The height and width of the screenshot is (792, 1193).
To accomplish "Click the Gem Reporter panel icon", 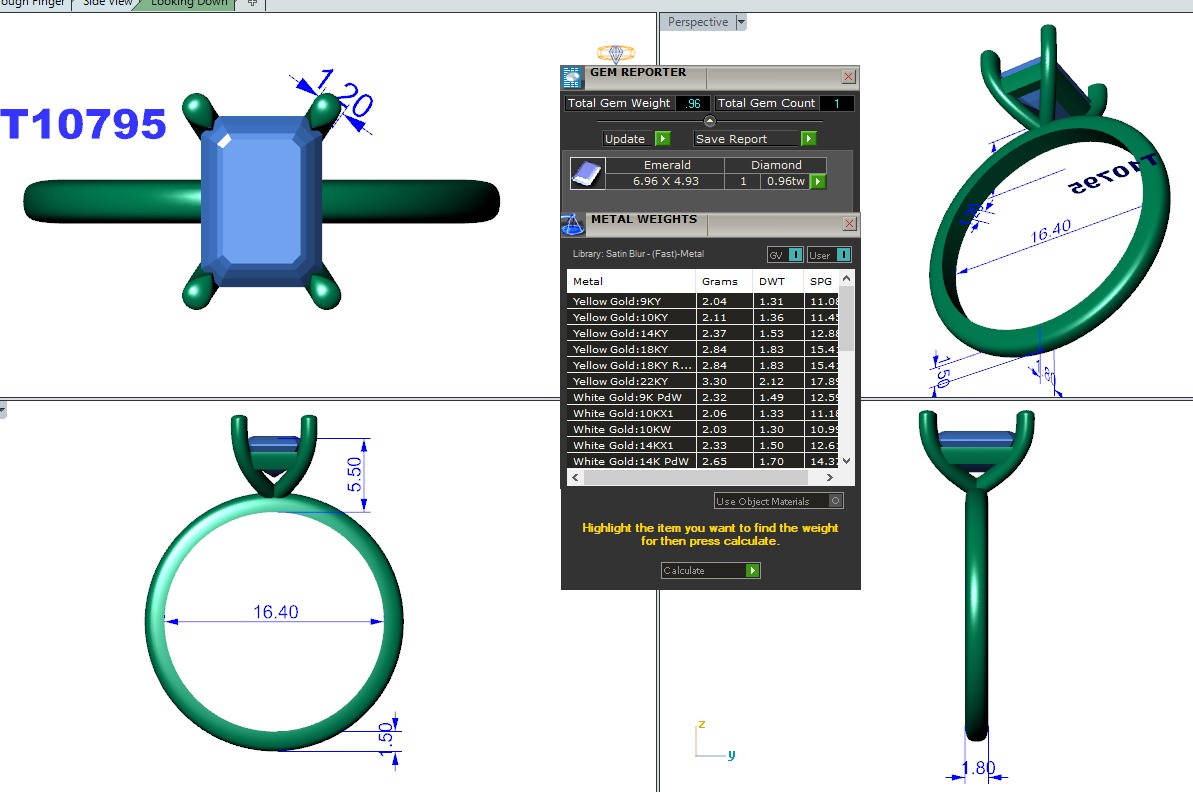I will [x=572, y=78].
